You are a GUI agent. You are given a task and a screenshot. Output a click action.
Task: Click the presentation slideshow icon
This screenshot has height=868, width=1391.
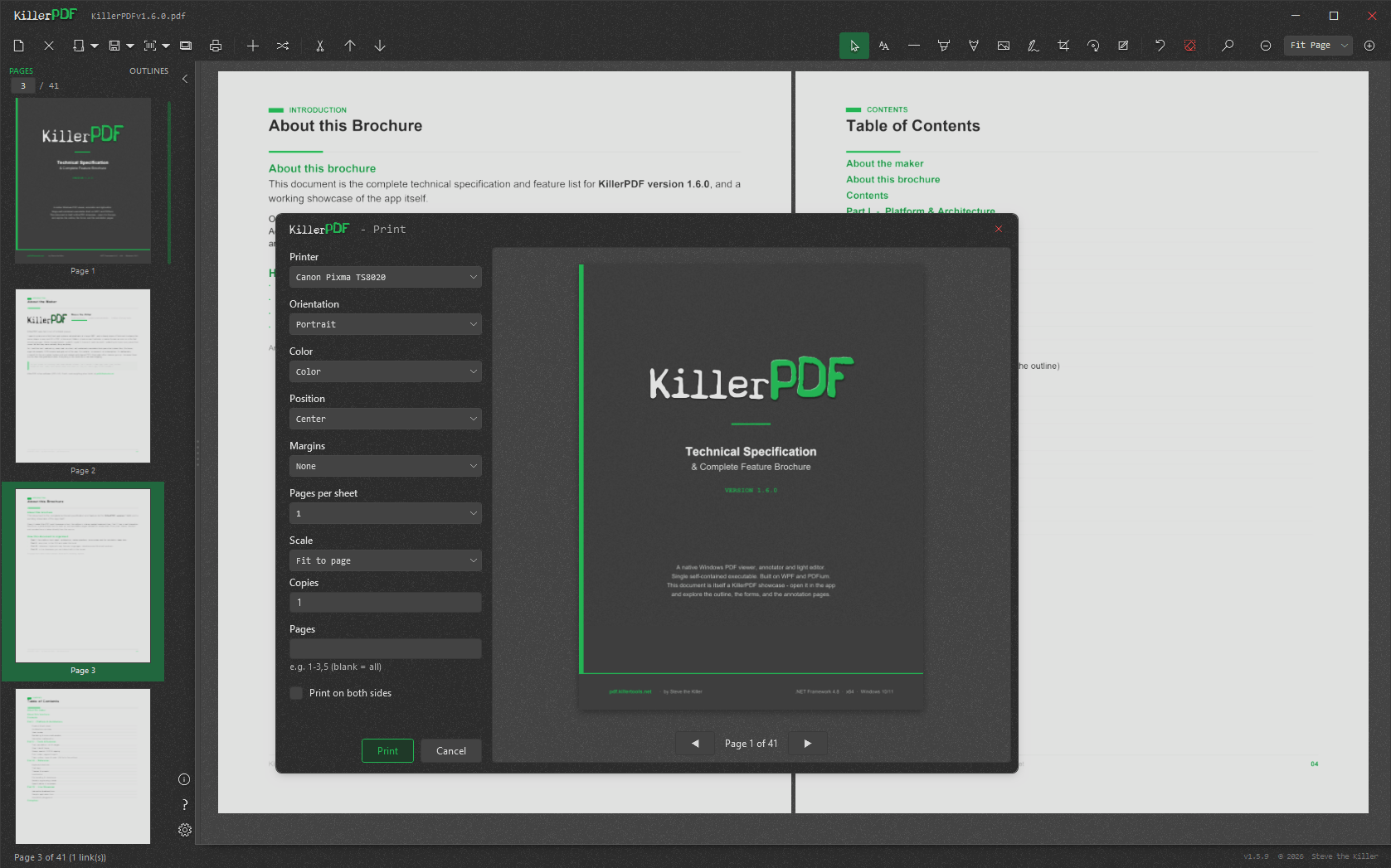186,46
